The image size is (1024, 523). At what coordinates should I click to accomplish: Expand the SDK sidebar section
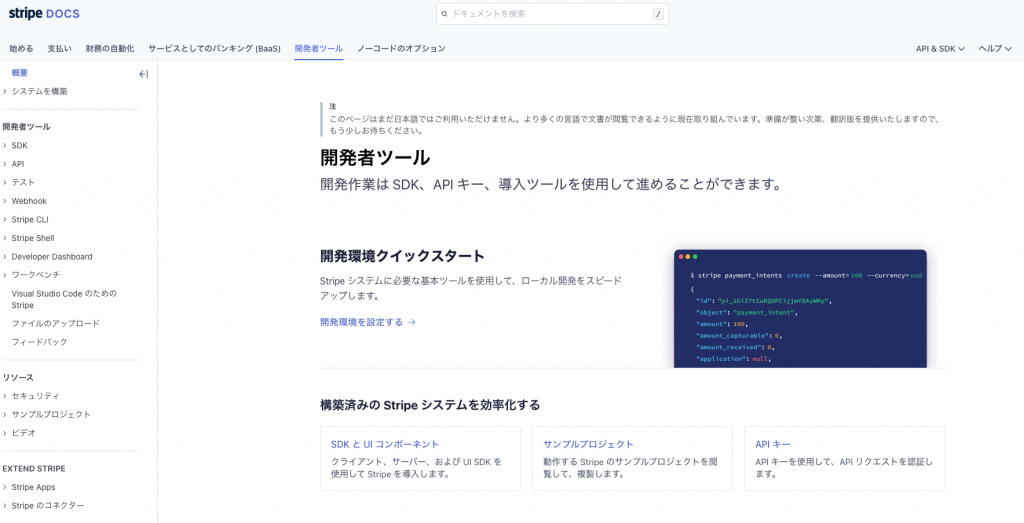click(x=15, y=146)
